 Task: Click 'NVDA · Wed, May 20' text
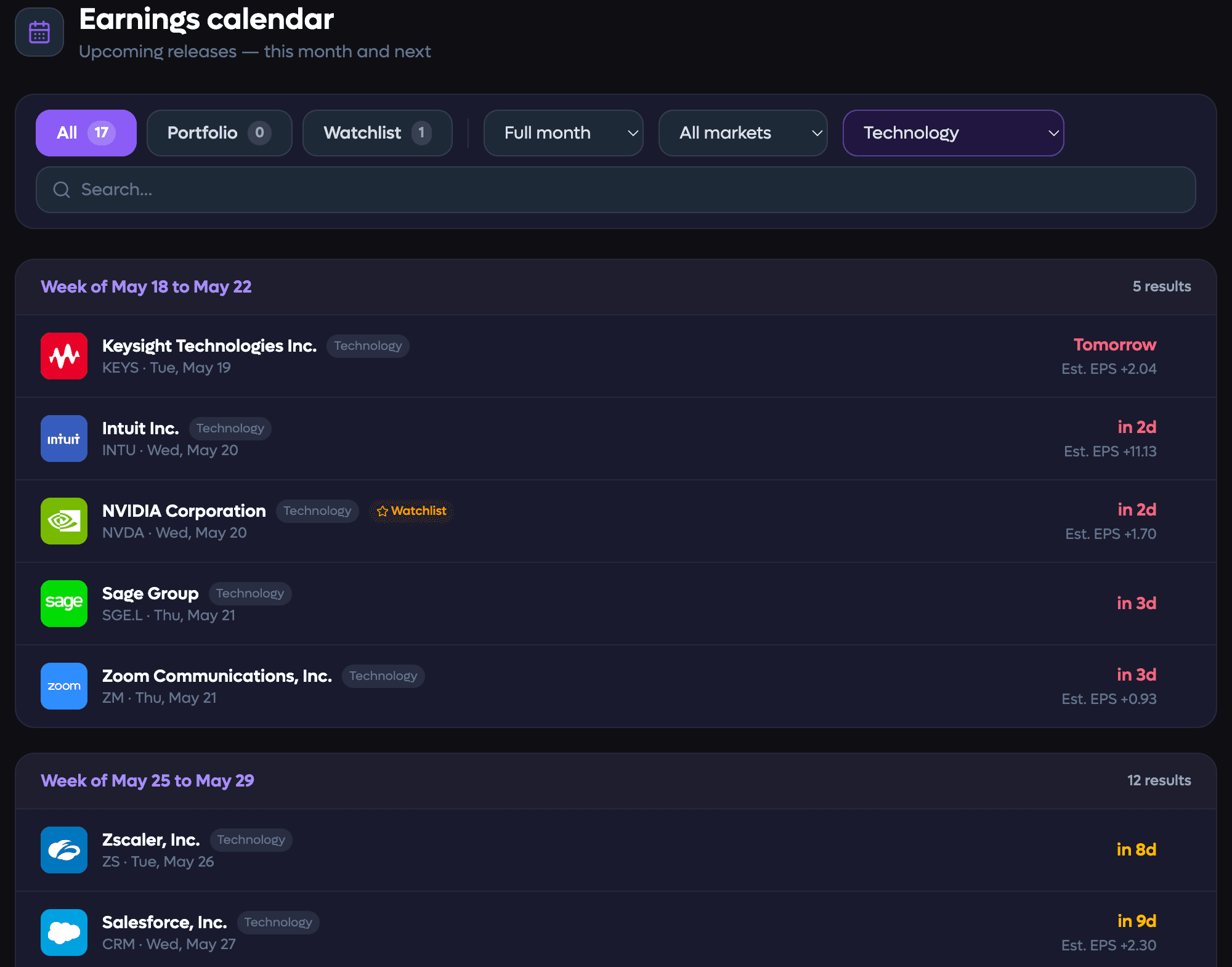point(174,533)
